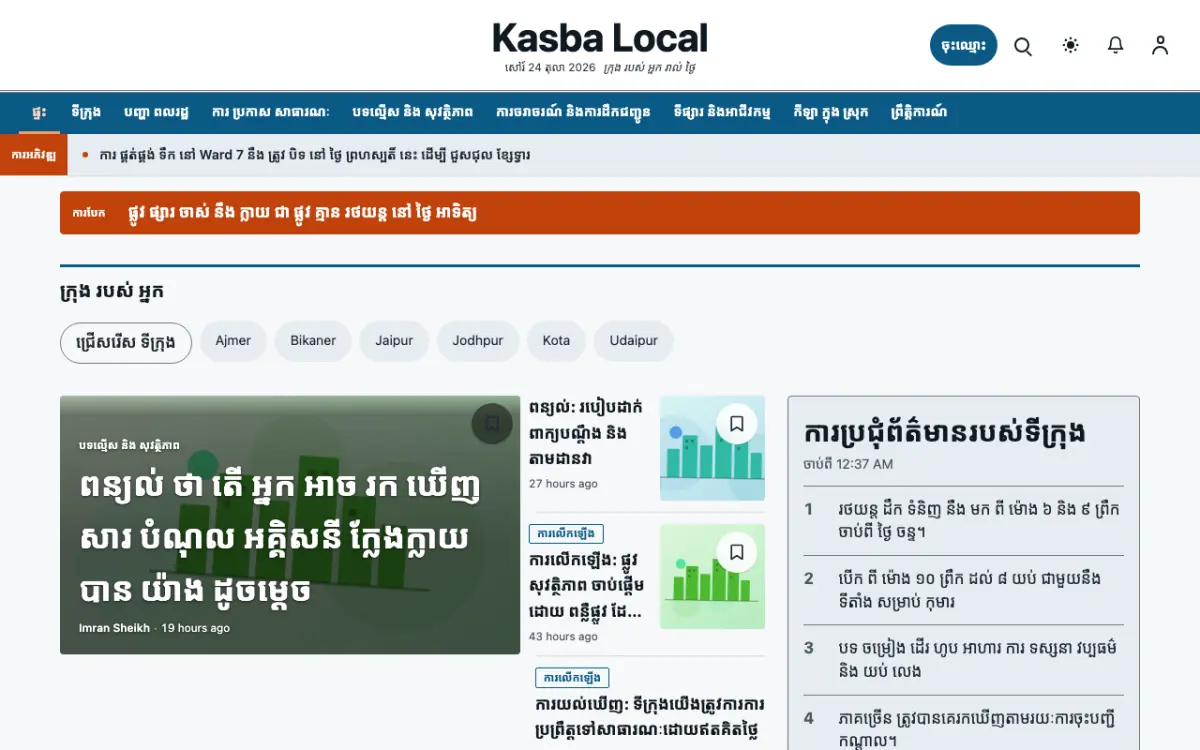Open the headline ពន្យល់: របៀបដាក់ ពាក្យបណ្តឹង
1200x750 pixels.
point(587,433)
